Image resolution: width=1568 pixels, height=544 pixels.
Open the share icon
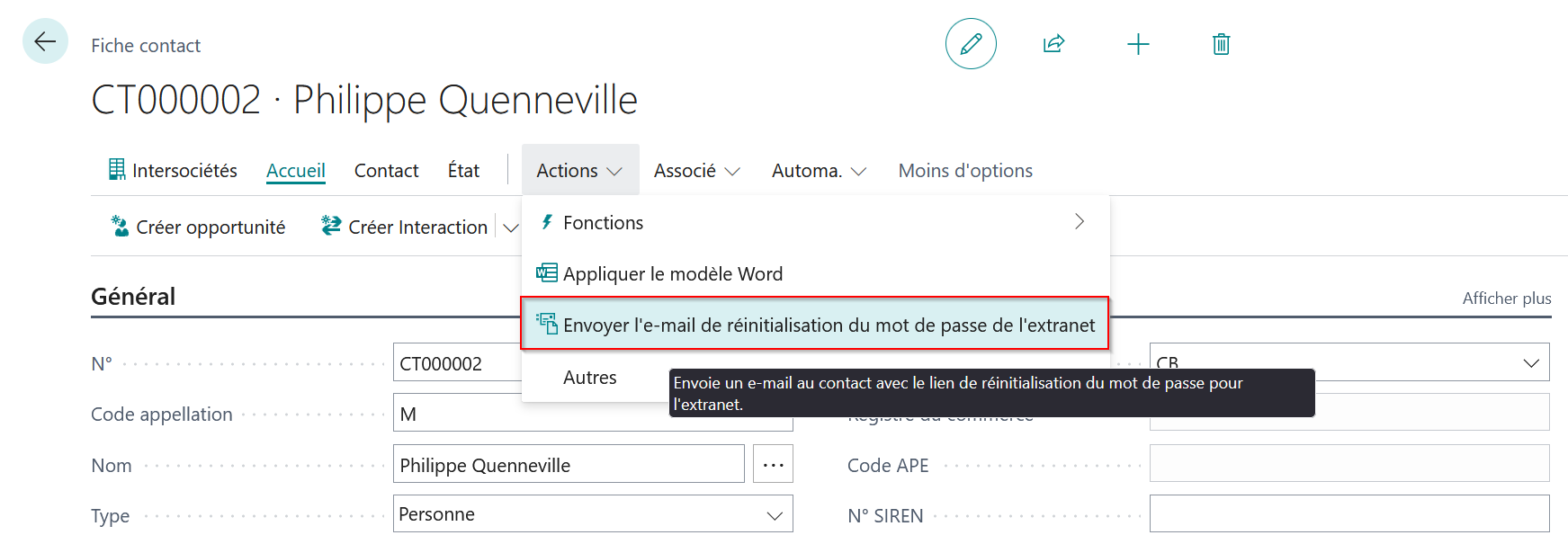(x=1053, y=43)
